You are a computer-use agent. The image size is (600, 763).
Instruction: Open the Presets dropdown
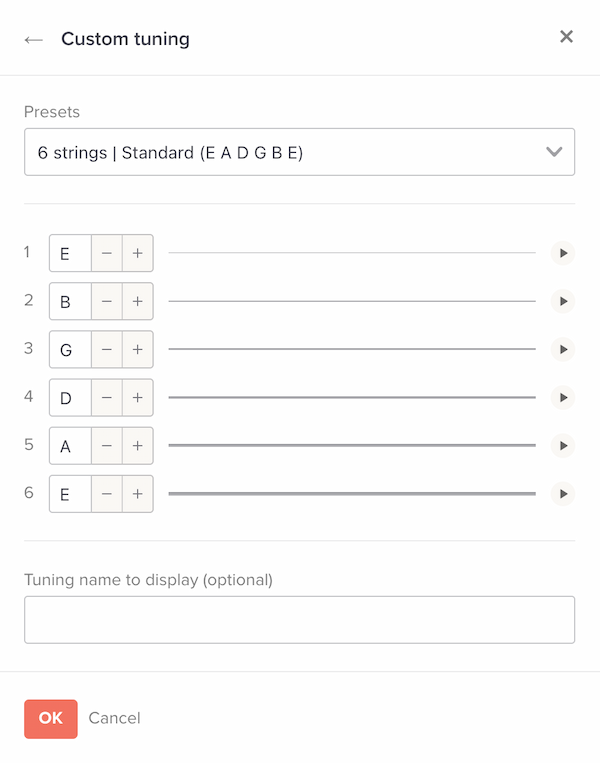tap(299, 152)
